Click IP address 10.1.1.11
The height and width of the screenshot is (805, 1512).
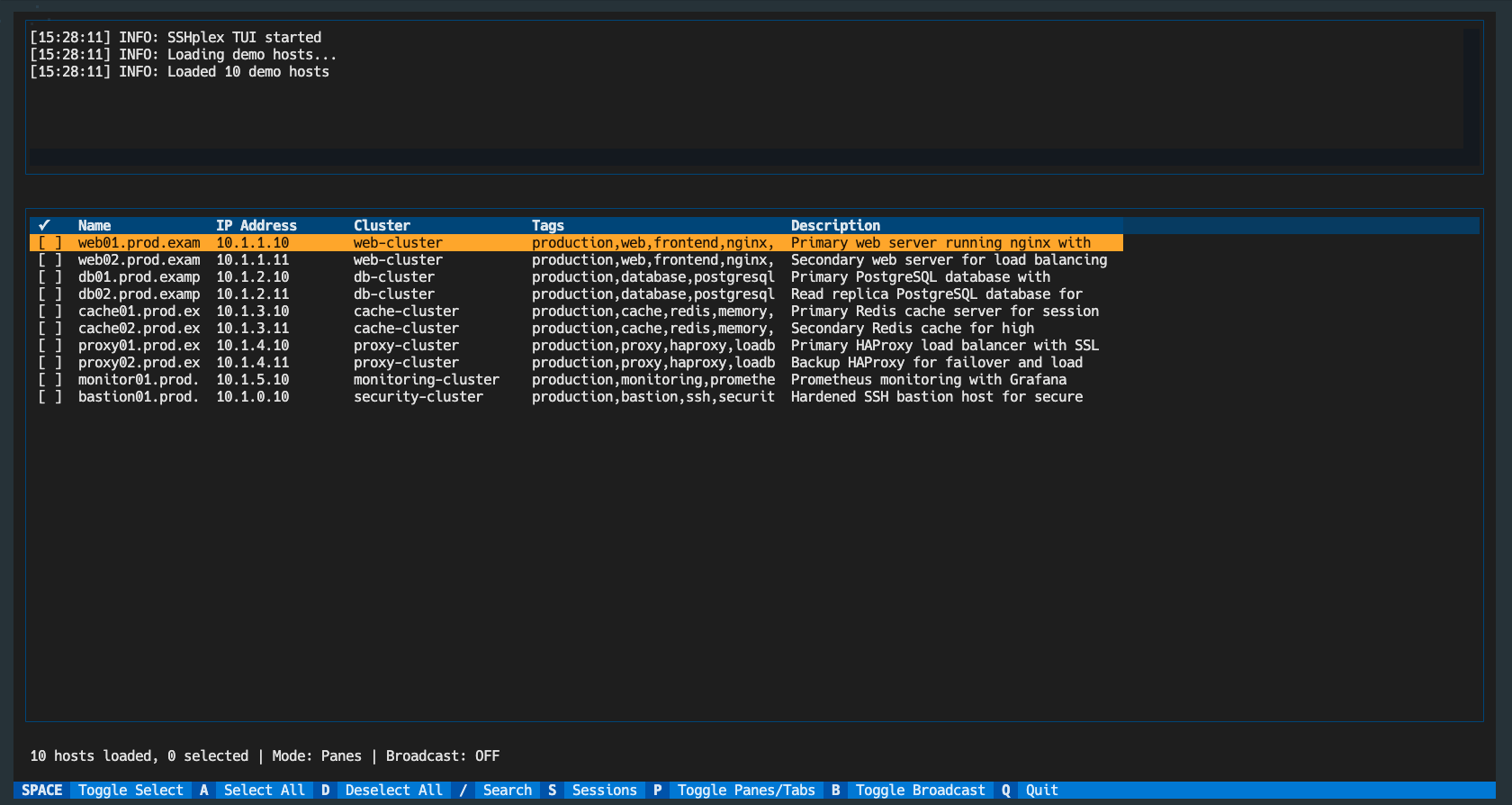click(x=253, y=260)
